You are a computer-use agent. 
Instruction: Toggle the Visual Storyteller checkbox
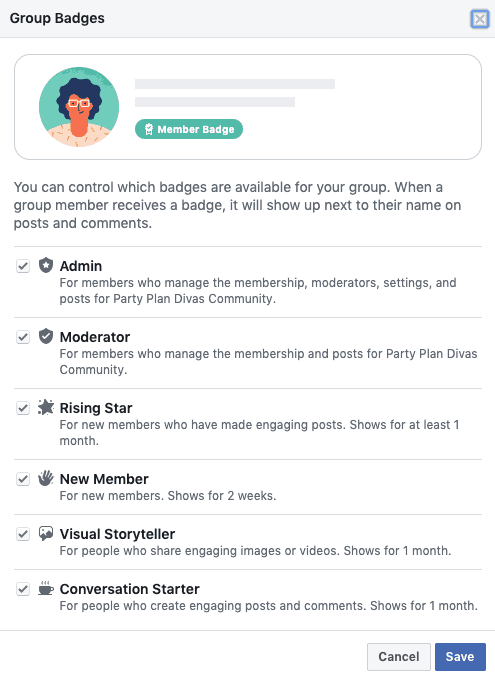[23, 534]
